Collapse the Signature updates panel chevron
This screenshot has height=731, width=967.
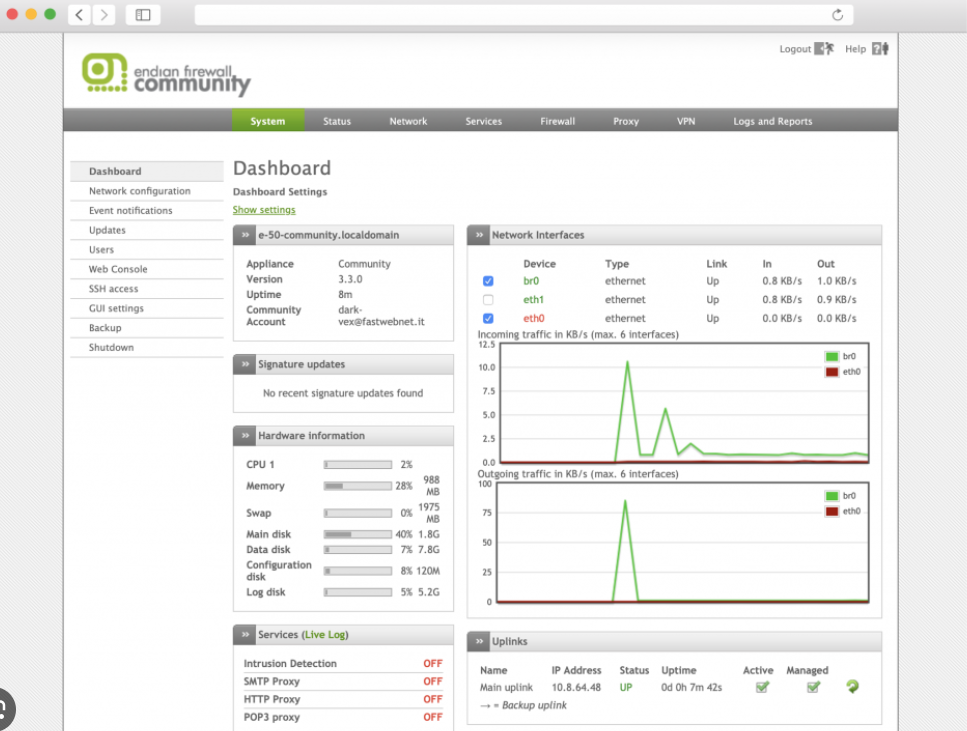[244, 364]
